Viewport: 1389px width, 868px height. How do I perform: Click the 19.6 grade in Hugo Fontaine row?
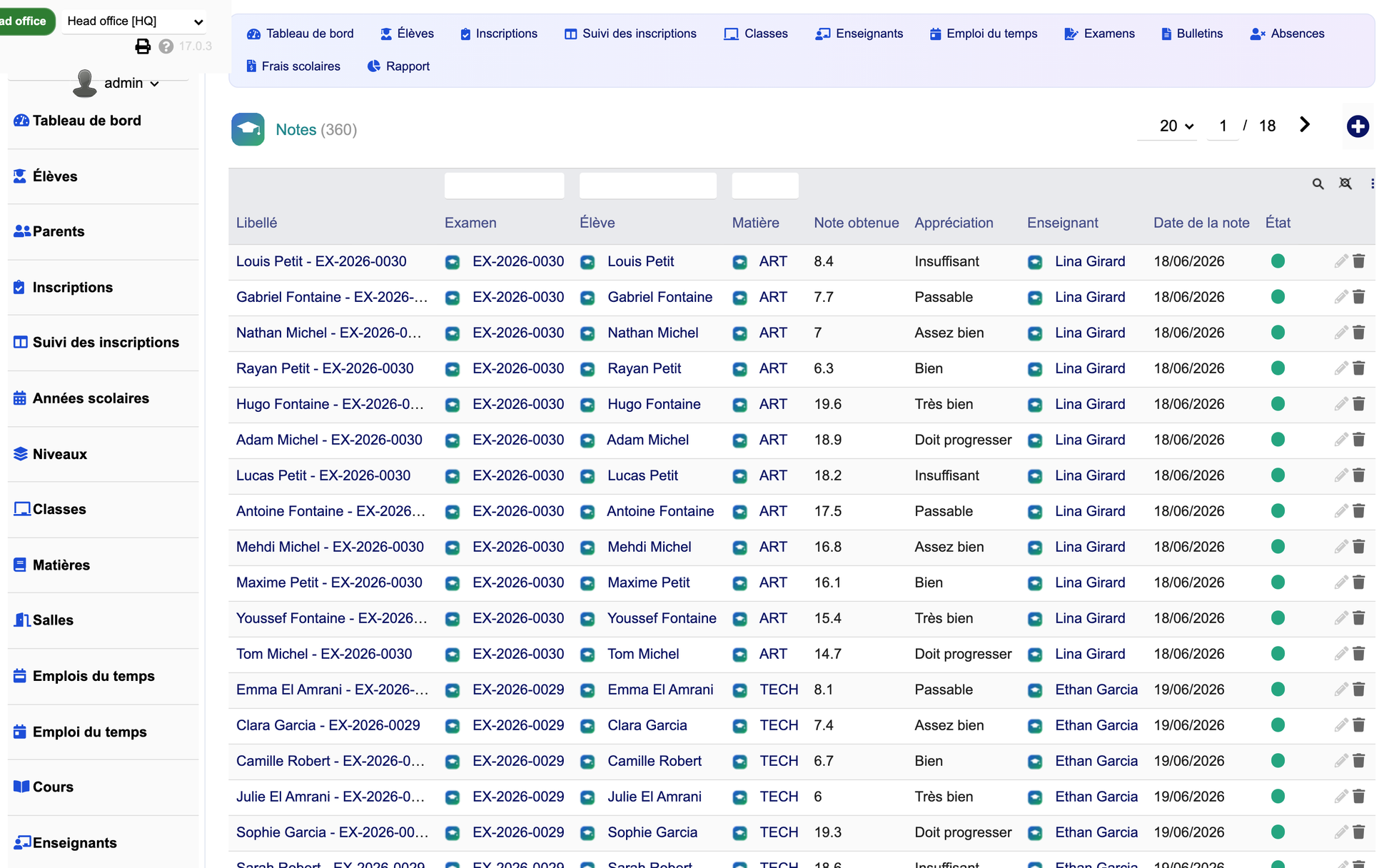point(828,404)
